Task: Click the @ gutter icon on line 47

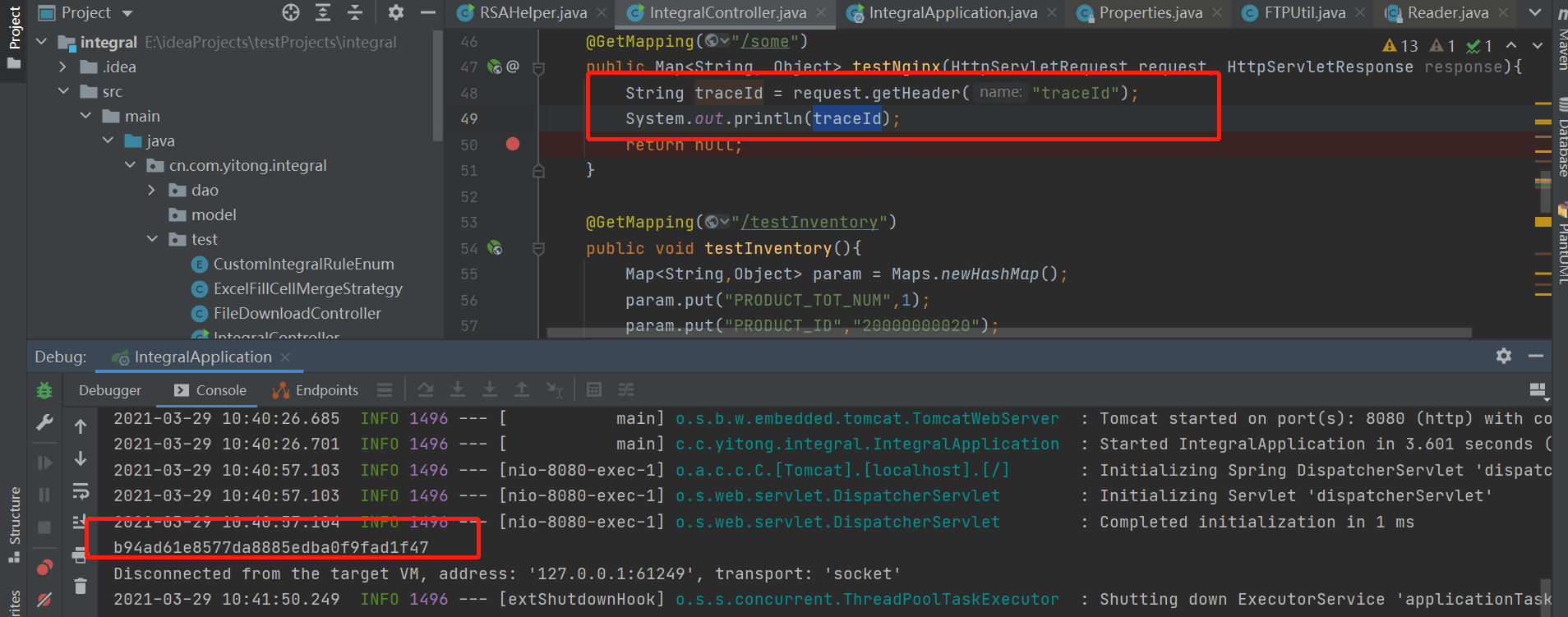Action: [x=513, y=67]
